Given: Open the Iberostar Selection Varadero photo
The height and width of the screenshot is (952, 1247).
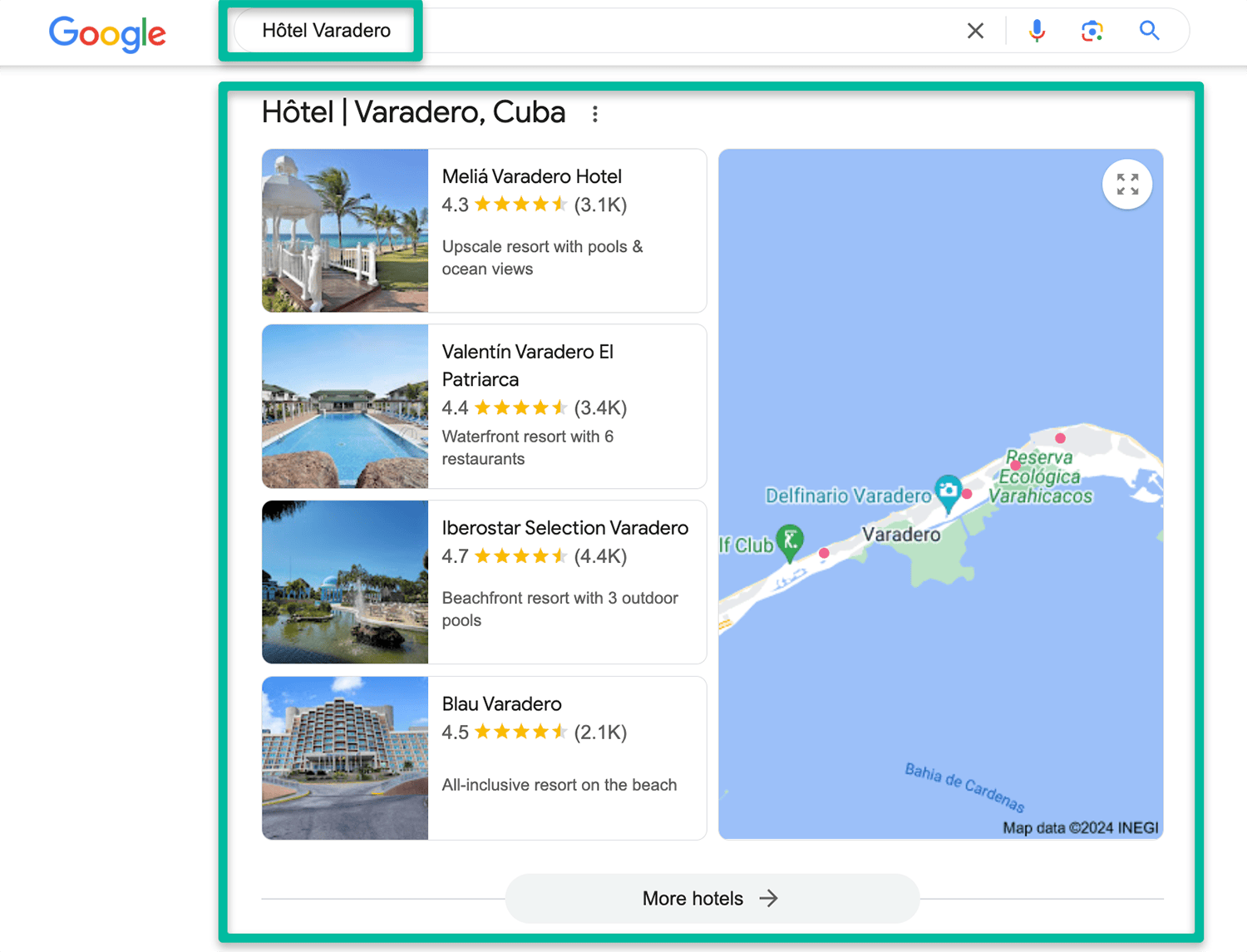Looking at the screenshot, I should coord(345,582).
